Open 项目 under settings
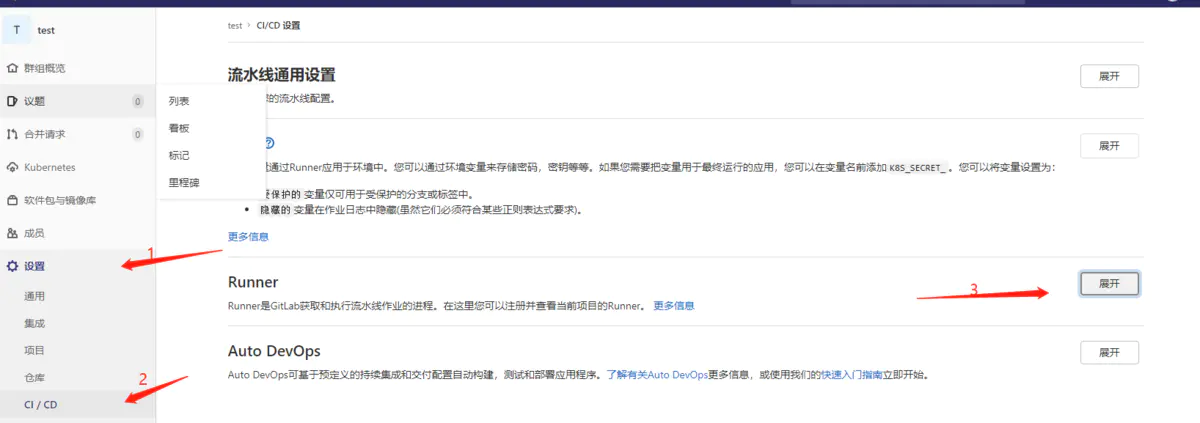1200x423 pixels. 34,350
